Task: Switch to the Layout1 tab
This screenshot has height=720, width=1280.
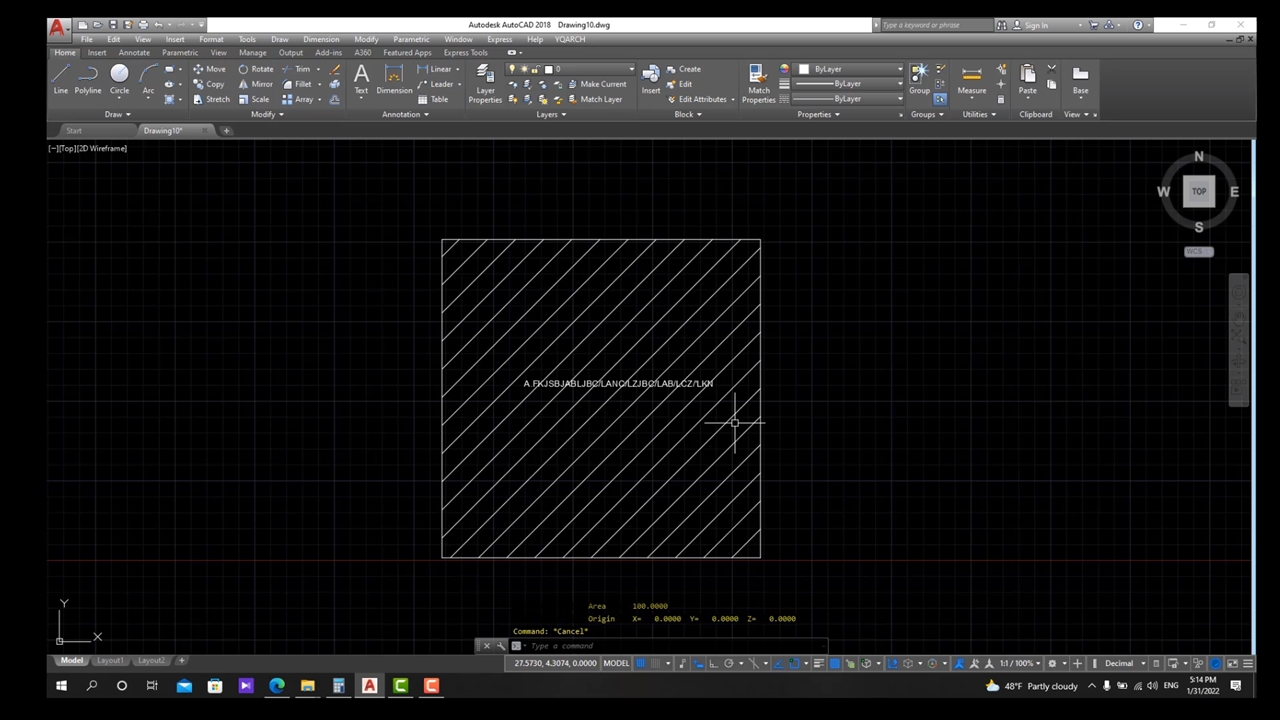Action: [x=110, y=660]
